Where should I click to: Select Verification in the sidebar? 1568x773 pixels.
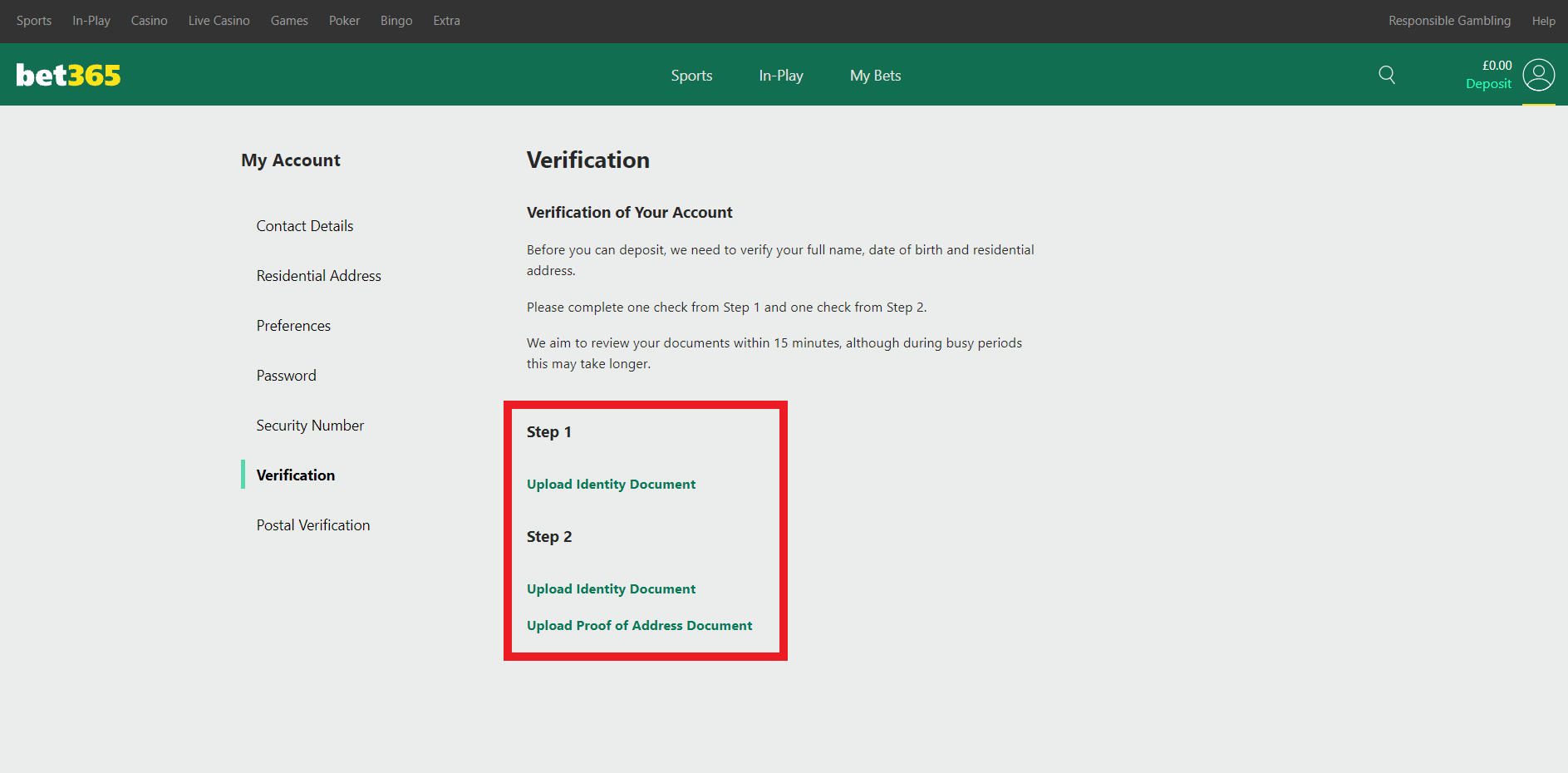tap(296, 475)
